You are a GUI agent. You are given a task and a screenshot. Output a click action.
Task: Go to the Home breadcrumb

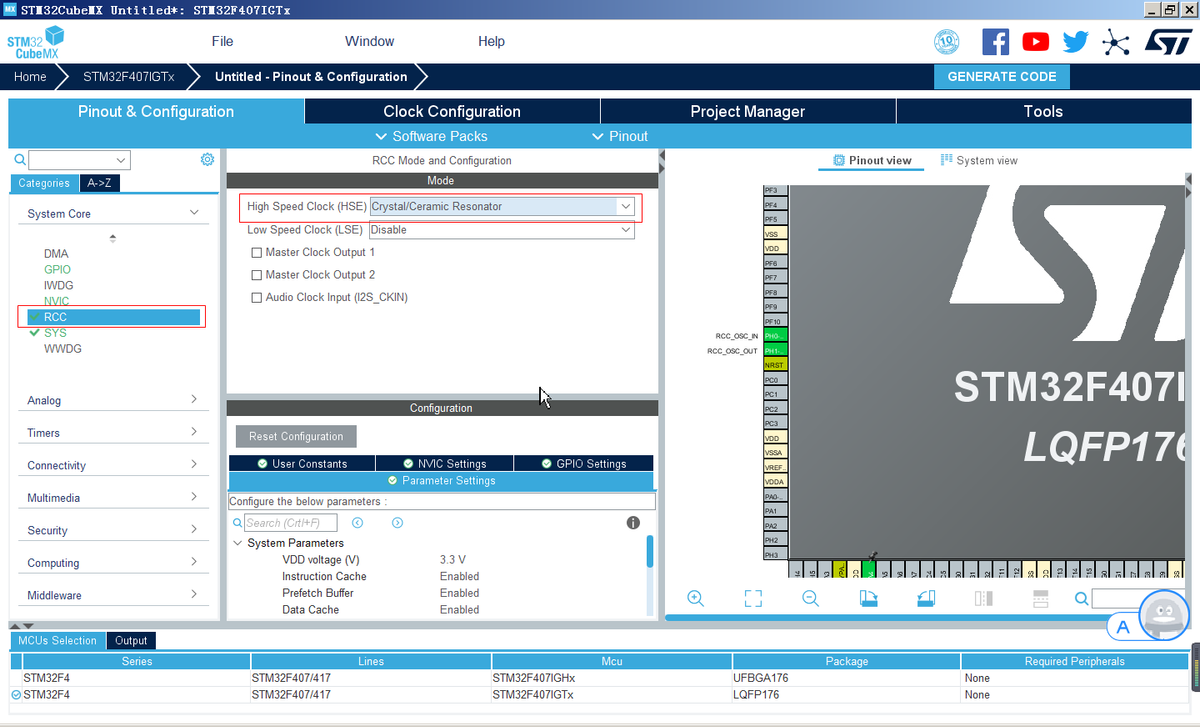pos(30,77)
